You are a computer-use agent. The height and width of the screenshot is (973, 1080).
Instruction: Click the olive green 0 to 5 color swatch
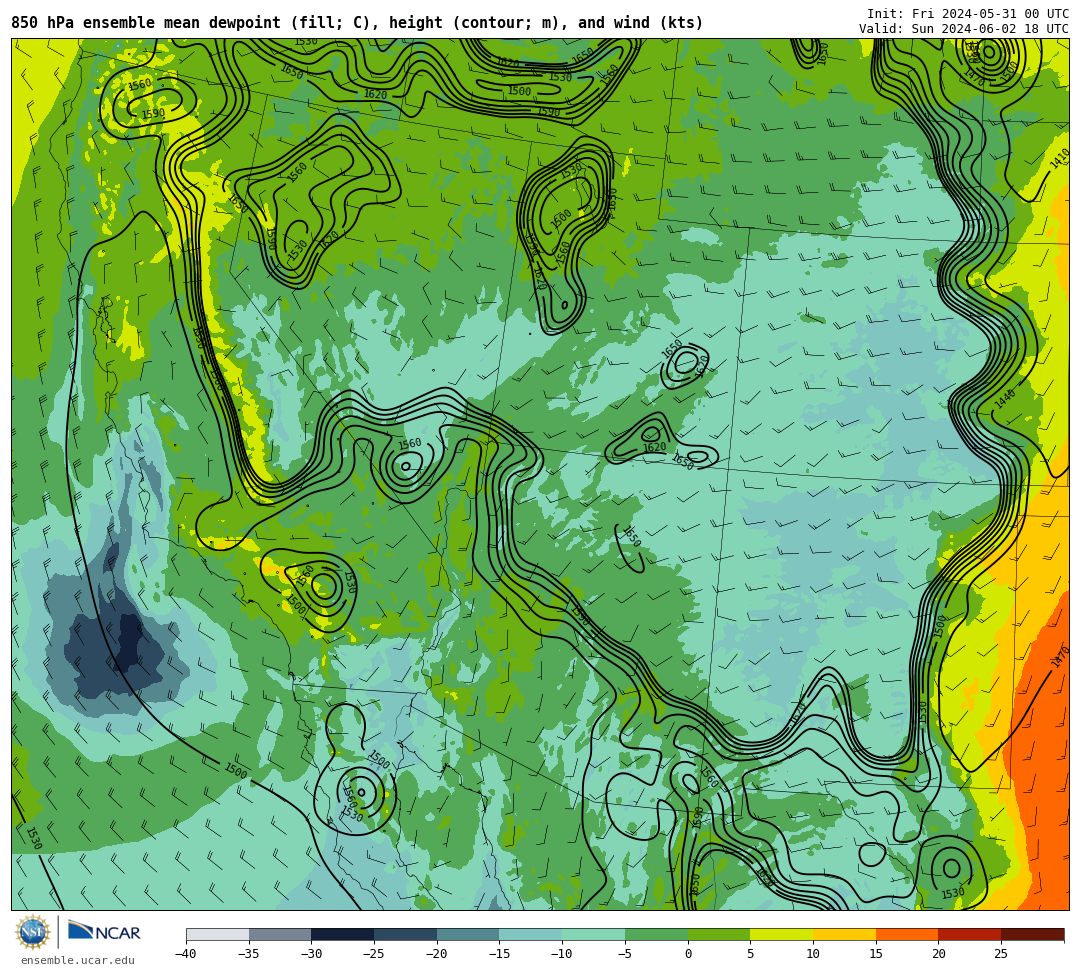pos(719,934)
